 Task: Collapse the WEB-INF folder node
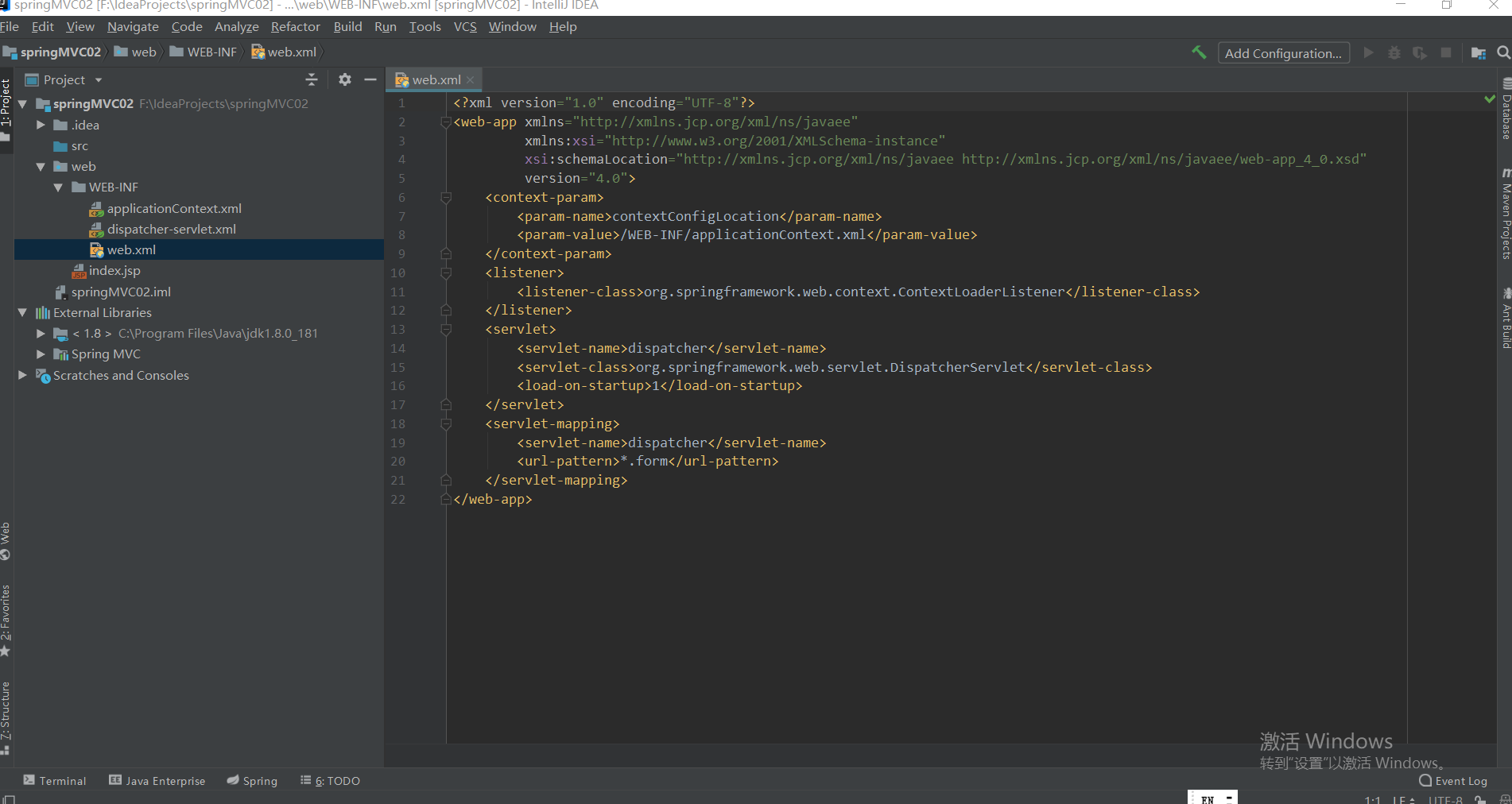(58, 187)
